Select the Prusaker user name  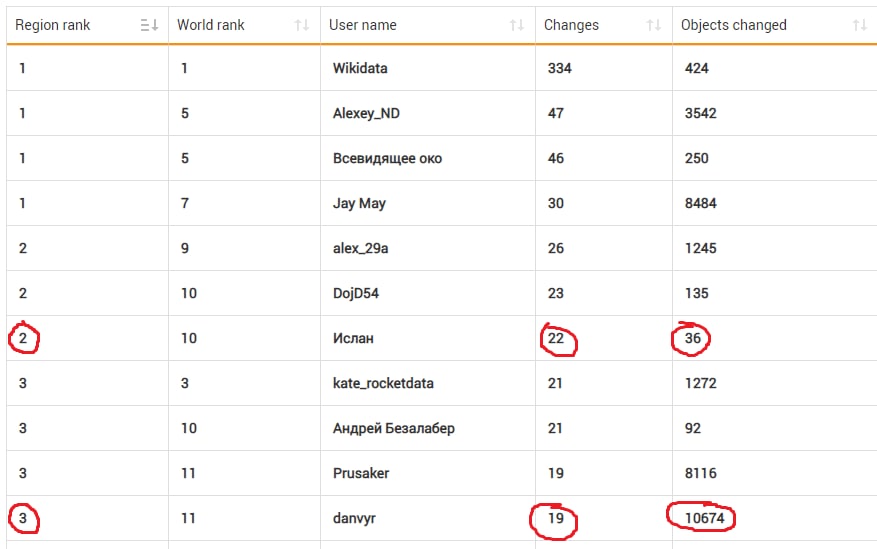tap(361, 474)
